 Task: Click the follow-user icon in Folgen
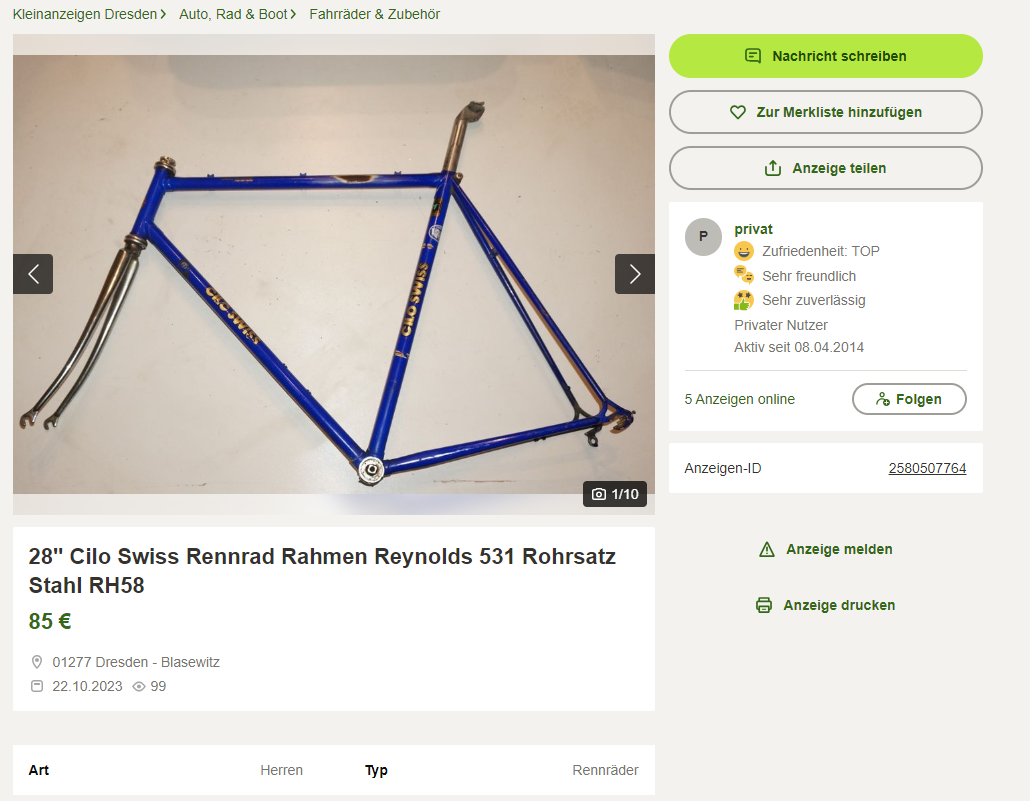[883, 399]
